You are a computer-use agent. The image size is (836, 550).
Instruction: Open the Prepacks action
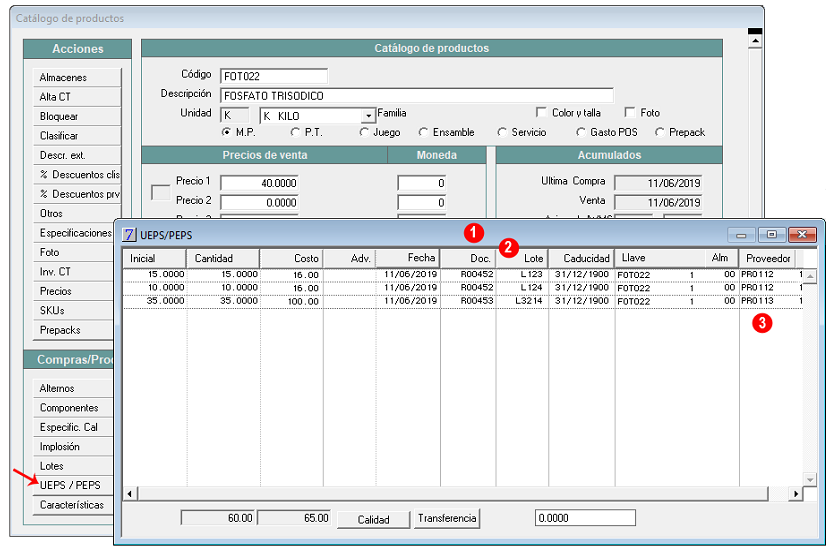[74, 330]
